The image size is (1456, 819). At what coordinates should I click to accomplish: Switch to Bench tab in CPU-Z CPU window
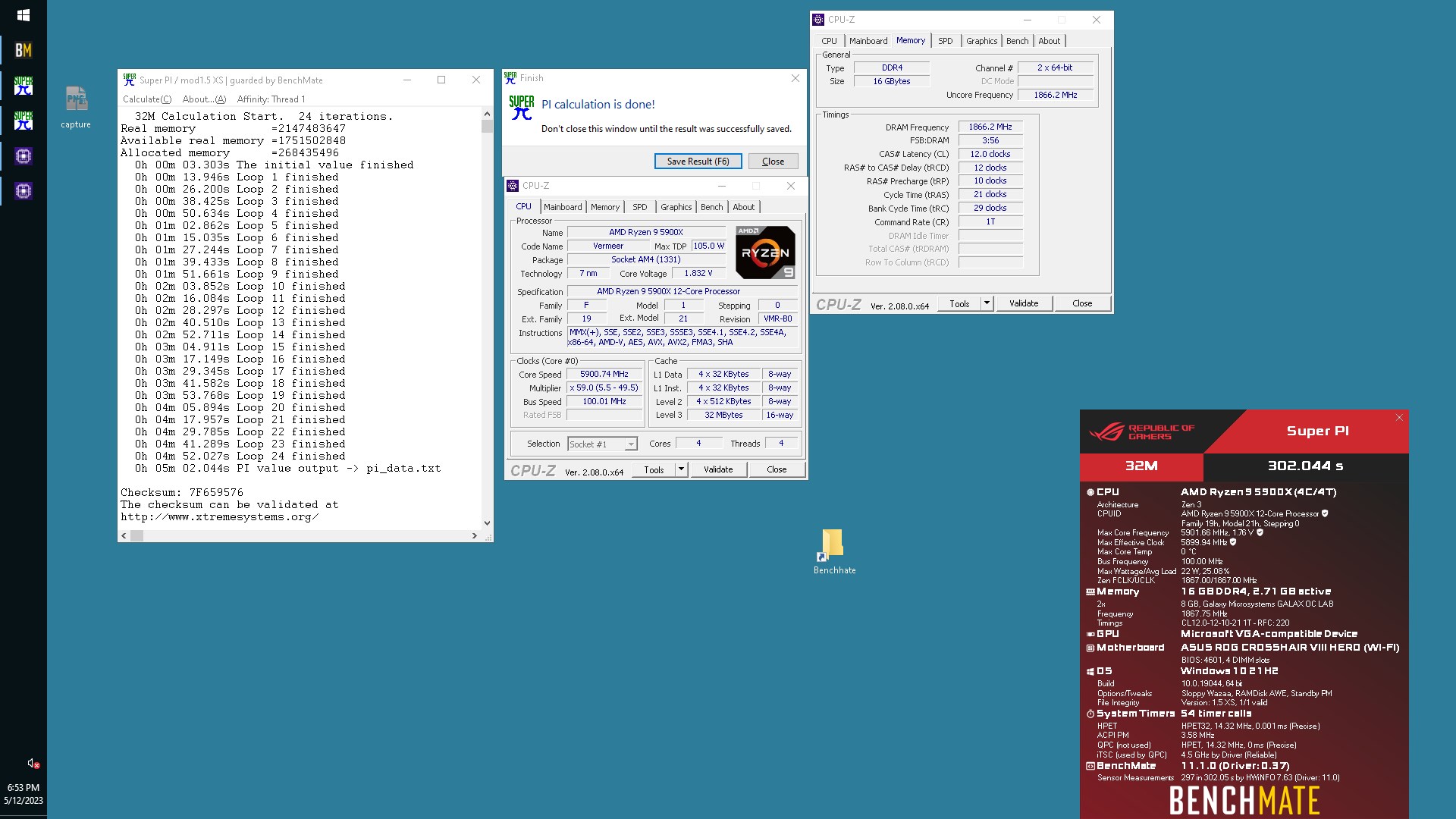click(711, 207)
